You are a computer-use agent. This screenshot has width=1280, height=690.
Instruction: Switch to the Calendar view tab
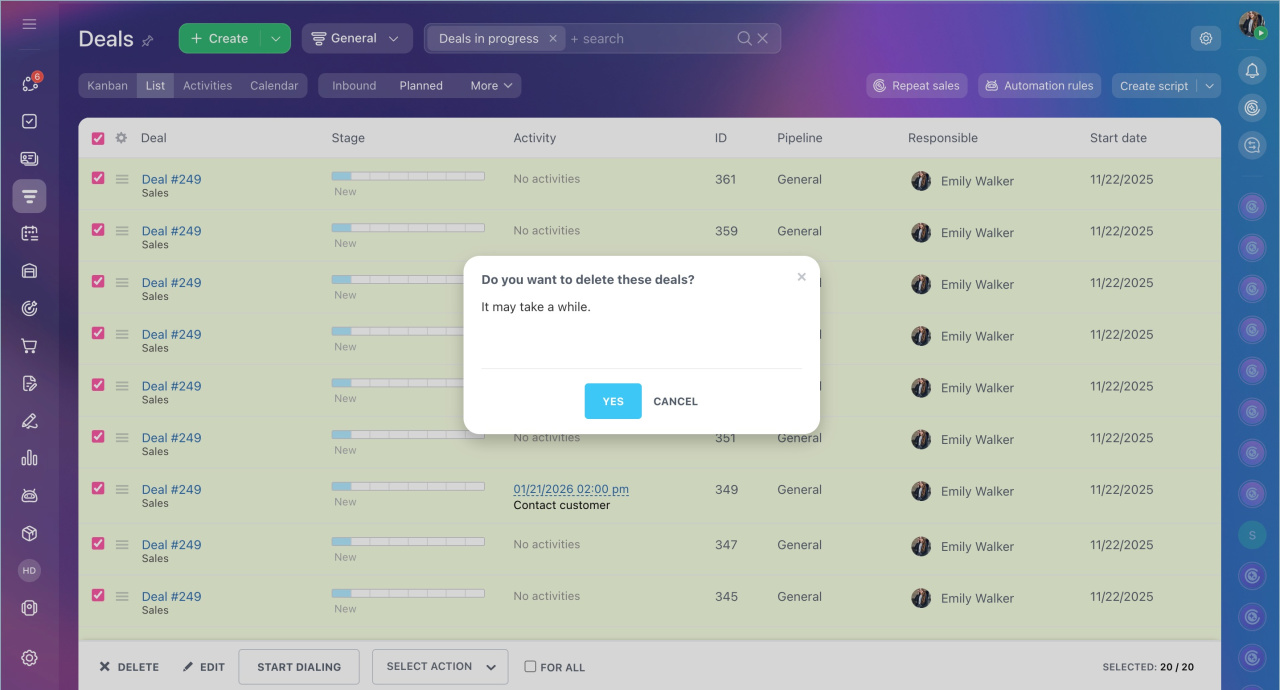pyautogui.click(x=274, y=86)
